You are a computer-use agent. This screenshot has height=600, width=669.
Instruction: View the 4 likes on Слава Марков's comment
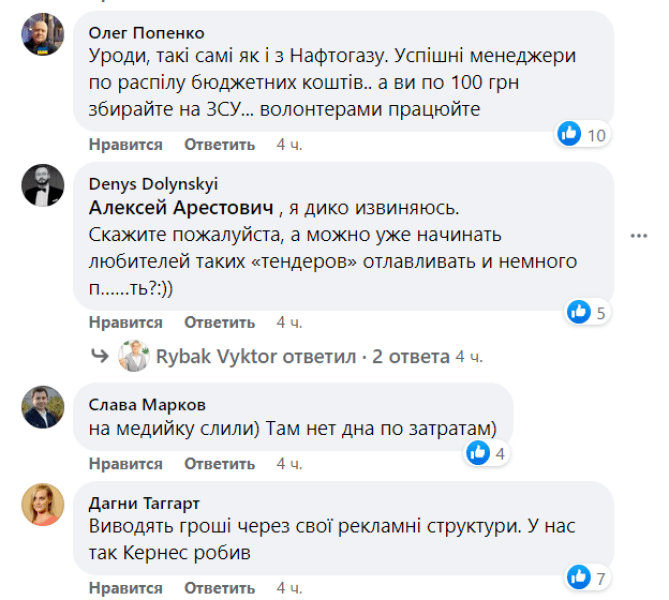click(488, 453)
